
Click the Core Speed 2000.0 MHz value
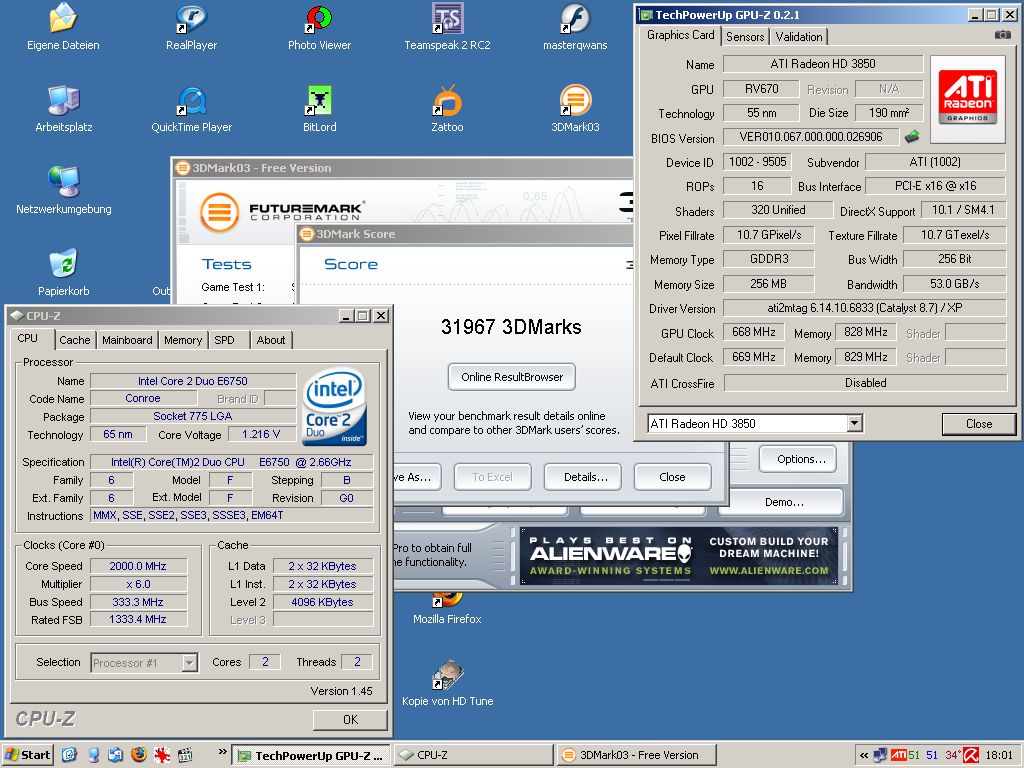coord(138,566)
